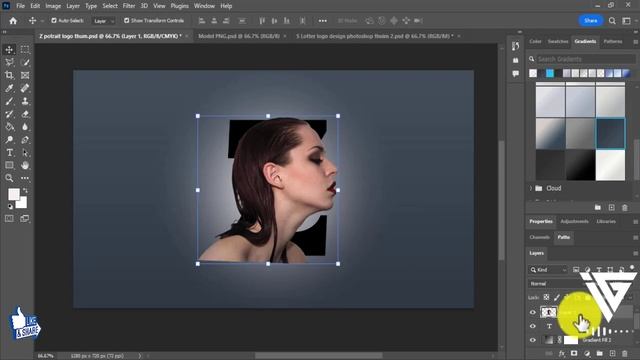
Task: Click the Home icon in options bar
Action: pyautogui.click(x=13, y=21)
